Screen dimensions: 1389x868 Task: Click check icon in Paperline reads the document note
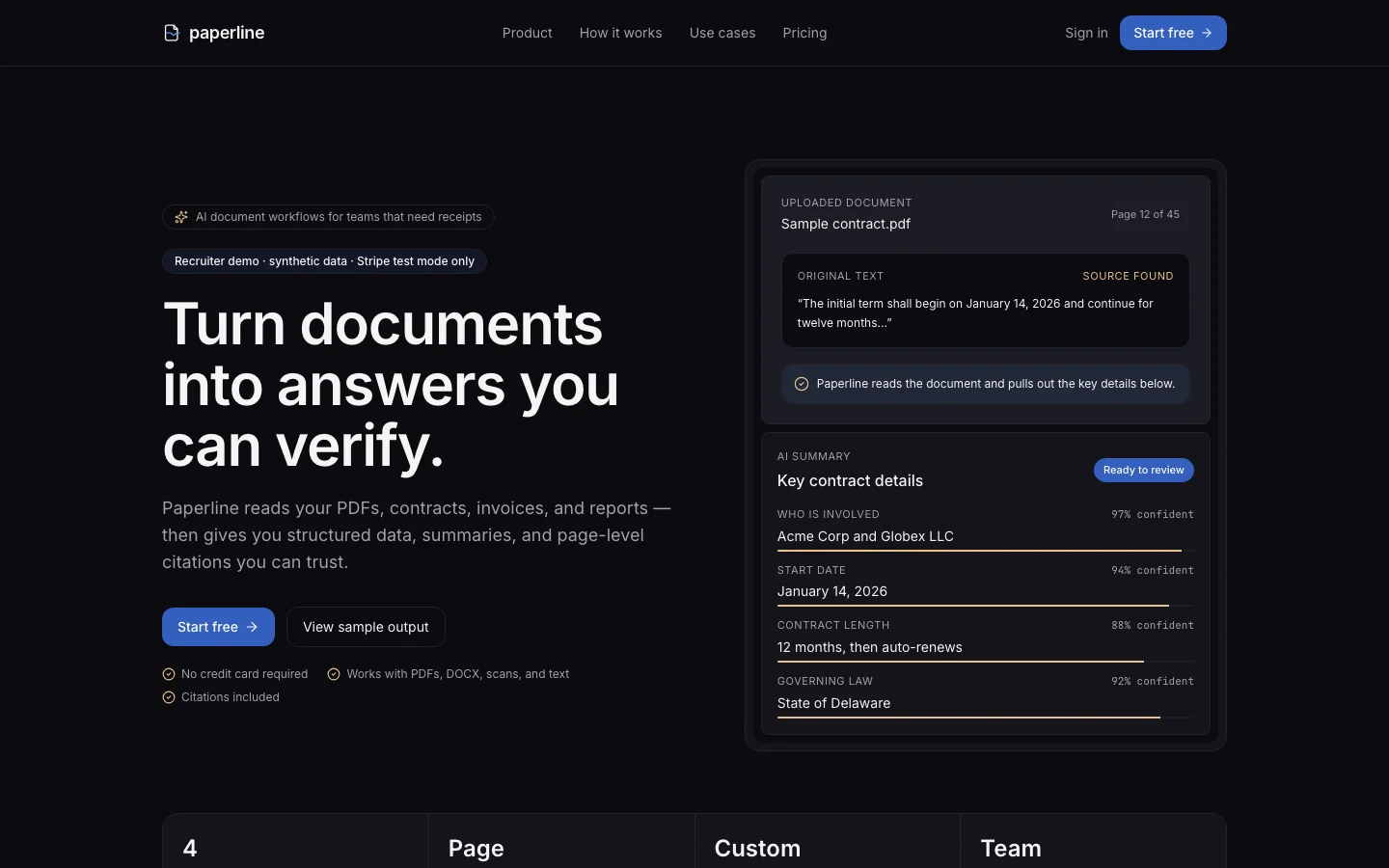802,384
